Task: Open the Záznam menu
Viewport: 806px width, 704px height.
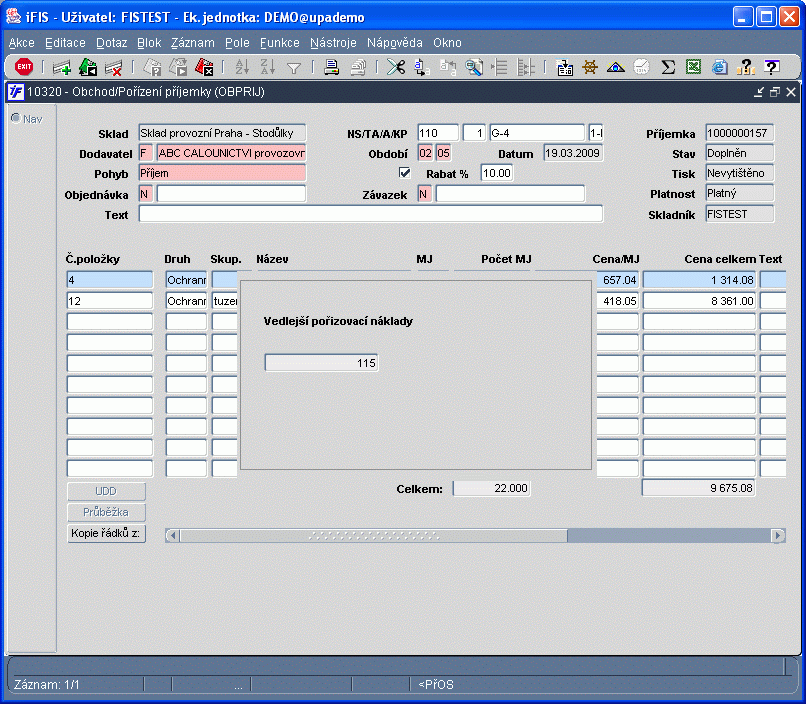Action: click(x=193, y=43)
